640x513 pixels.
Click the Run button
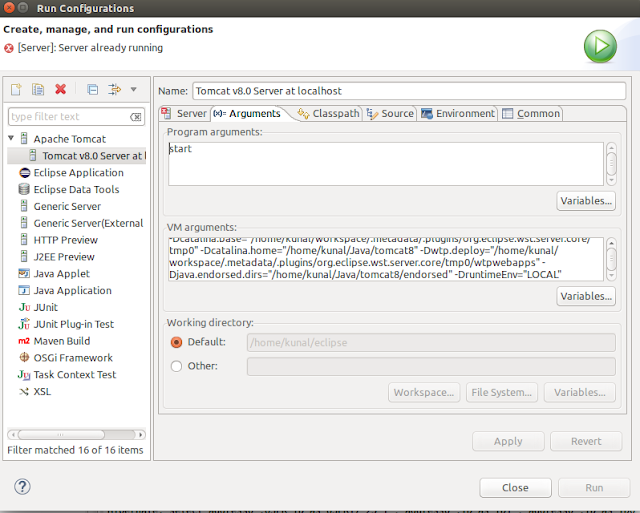tap(594, 488)
